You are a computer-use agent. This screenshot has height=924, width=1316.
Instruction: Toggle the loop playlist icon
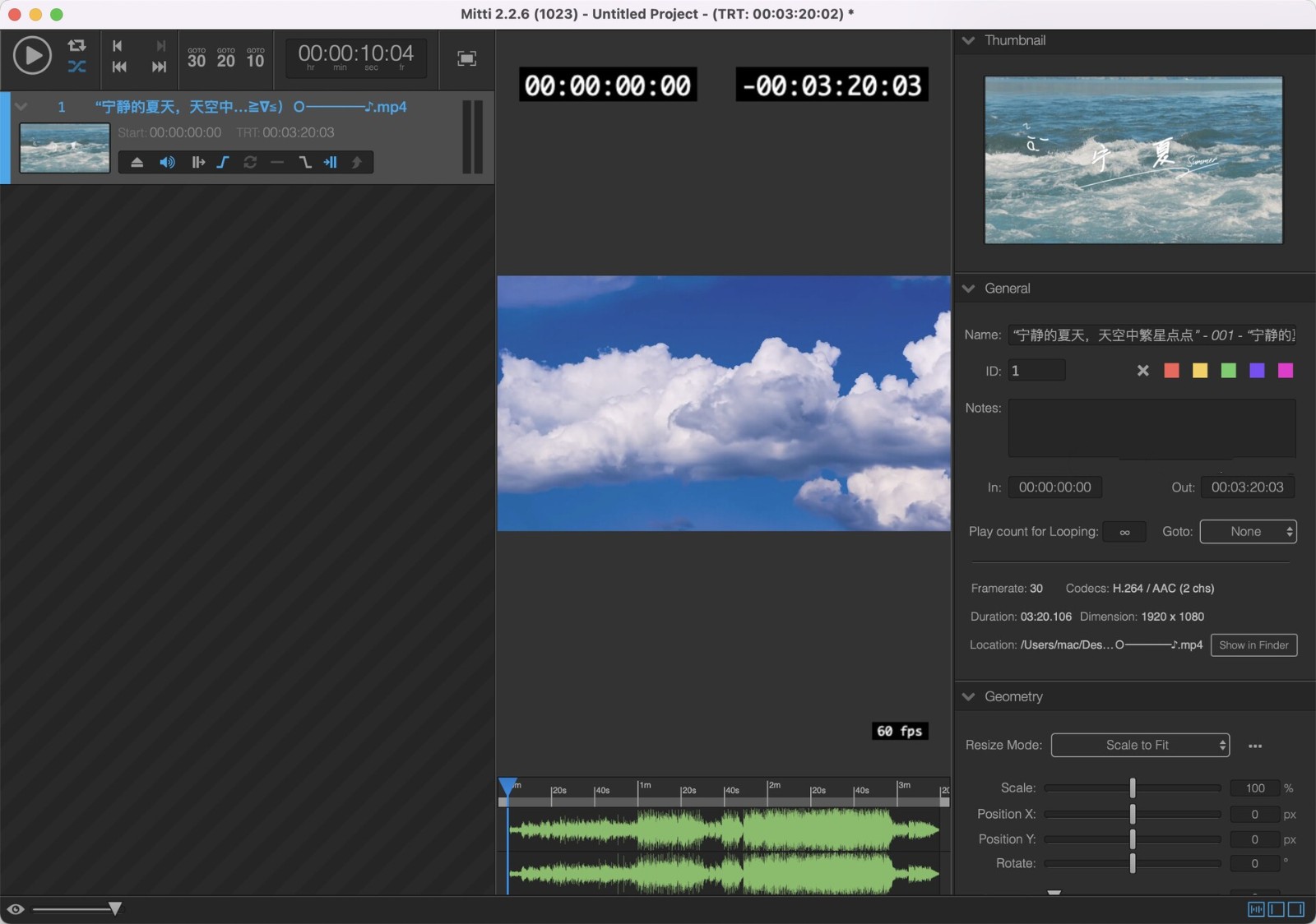[76, 45]
